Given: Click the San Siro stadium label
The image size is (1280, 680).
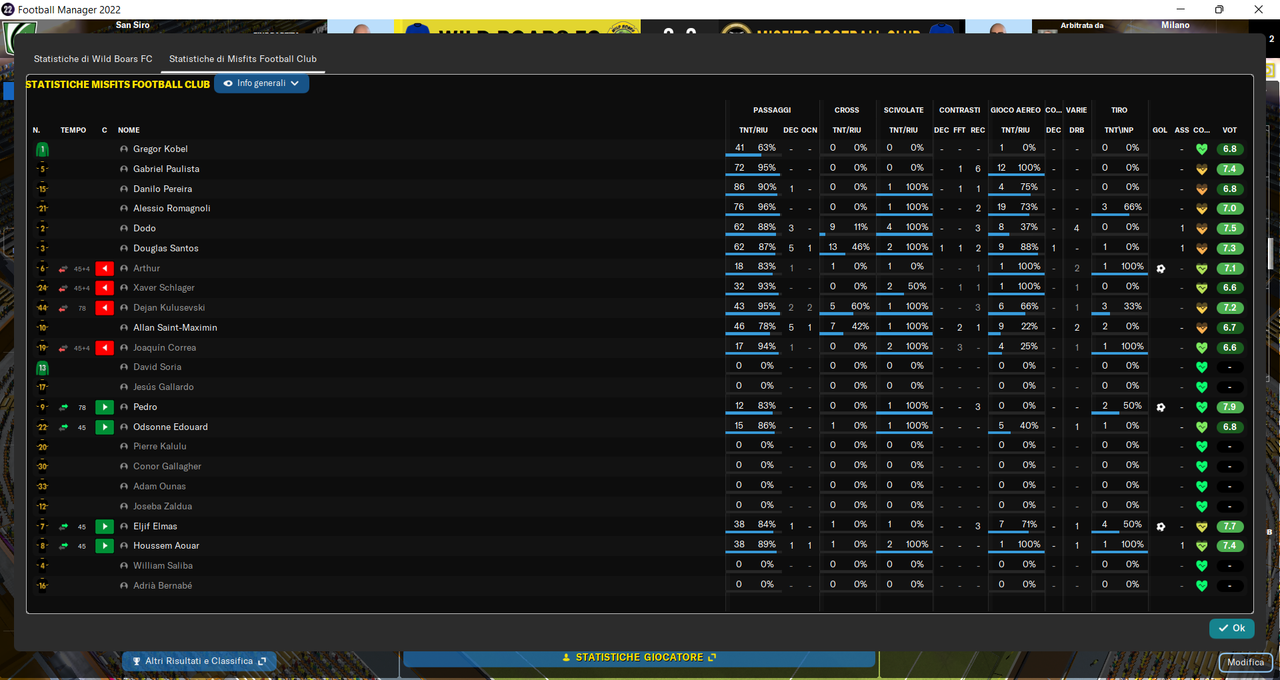Looking at the screenshot, I should pos(133,25).
